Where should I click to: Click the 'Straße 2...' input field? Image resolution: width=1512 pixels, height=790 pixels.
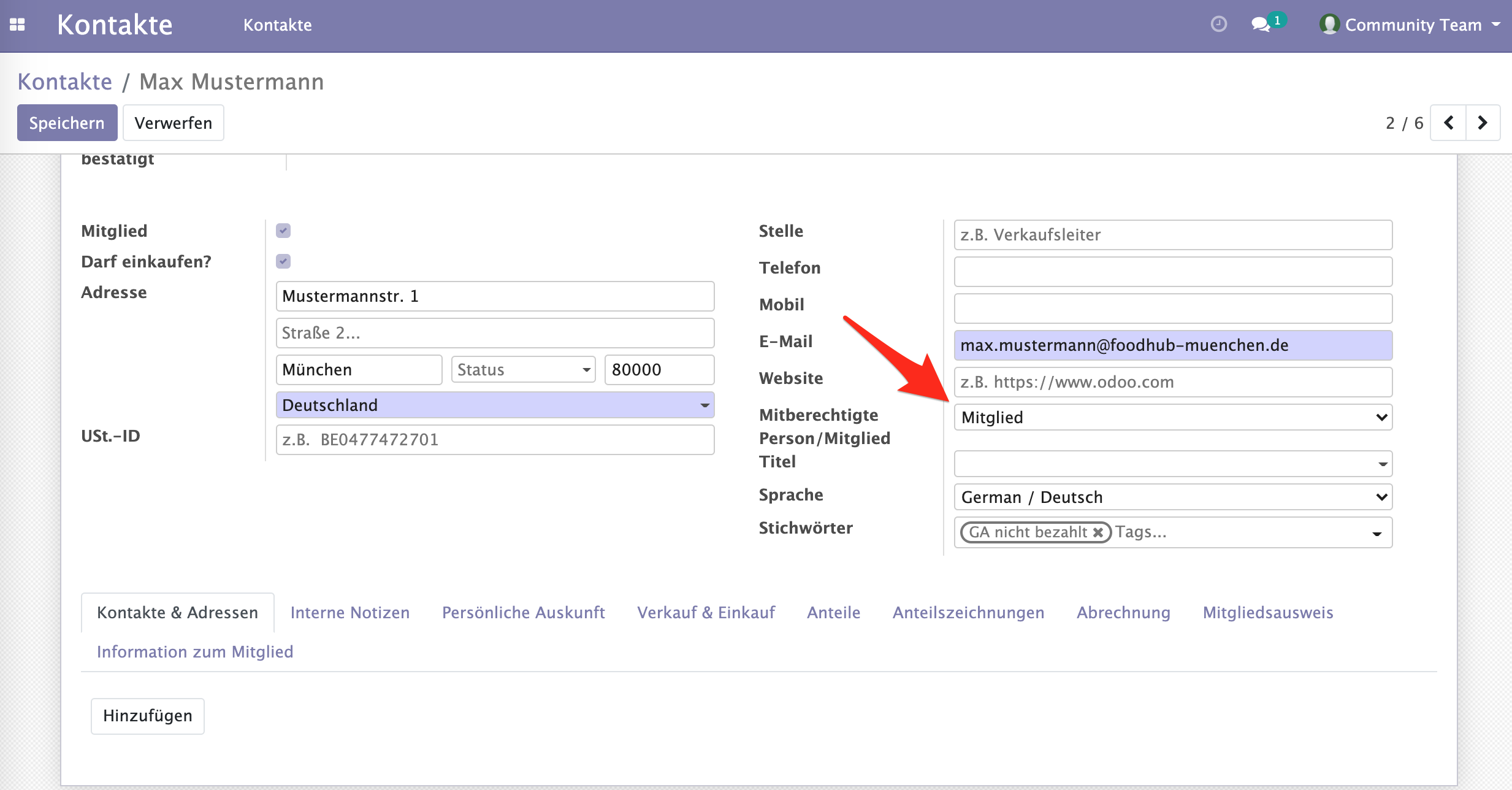495,333
